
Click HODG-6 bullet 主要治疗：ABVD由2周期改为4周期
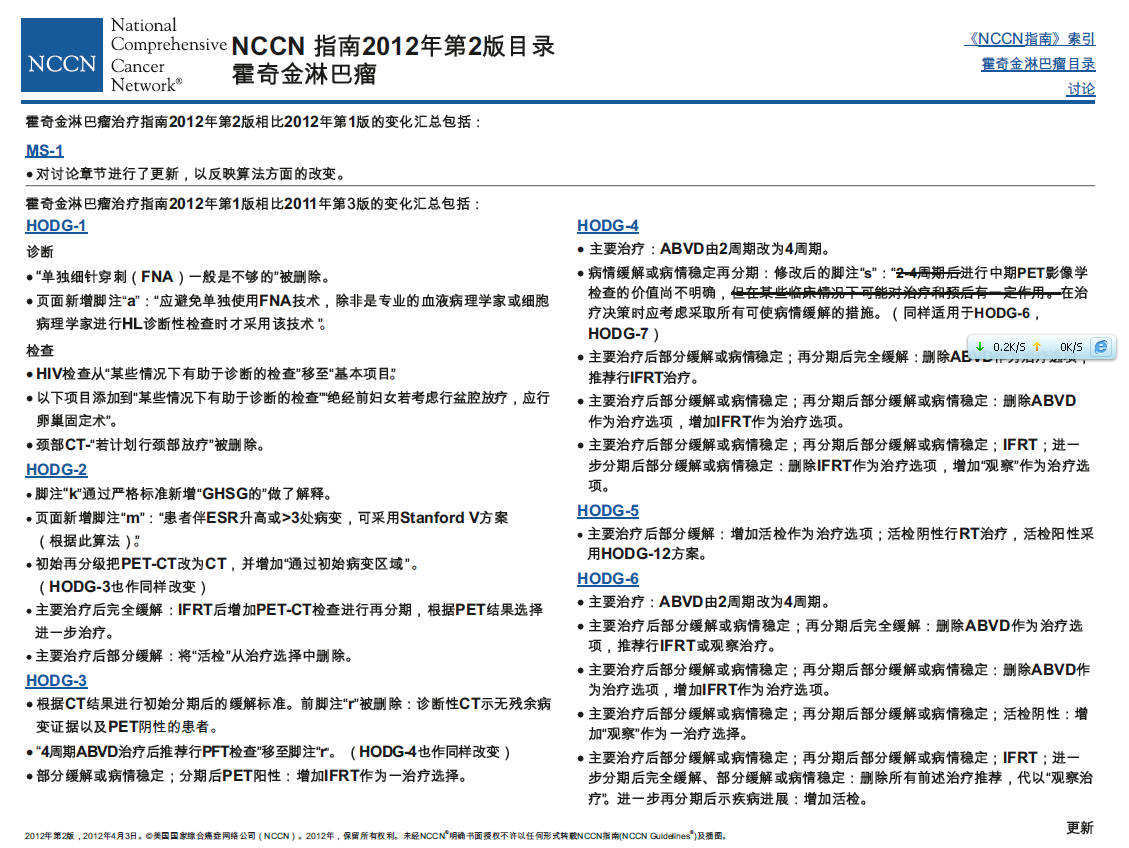click(x=704, y=602)
